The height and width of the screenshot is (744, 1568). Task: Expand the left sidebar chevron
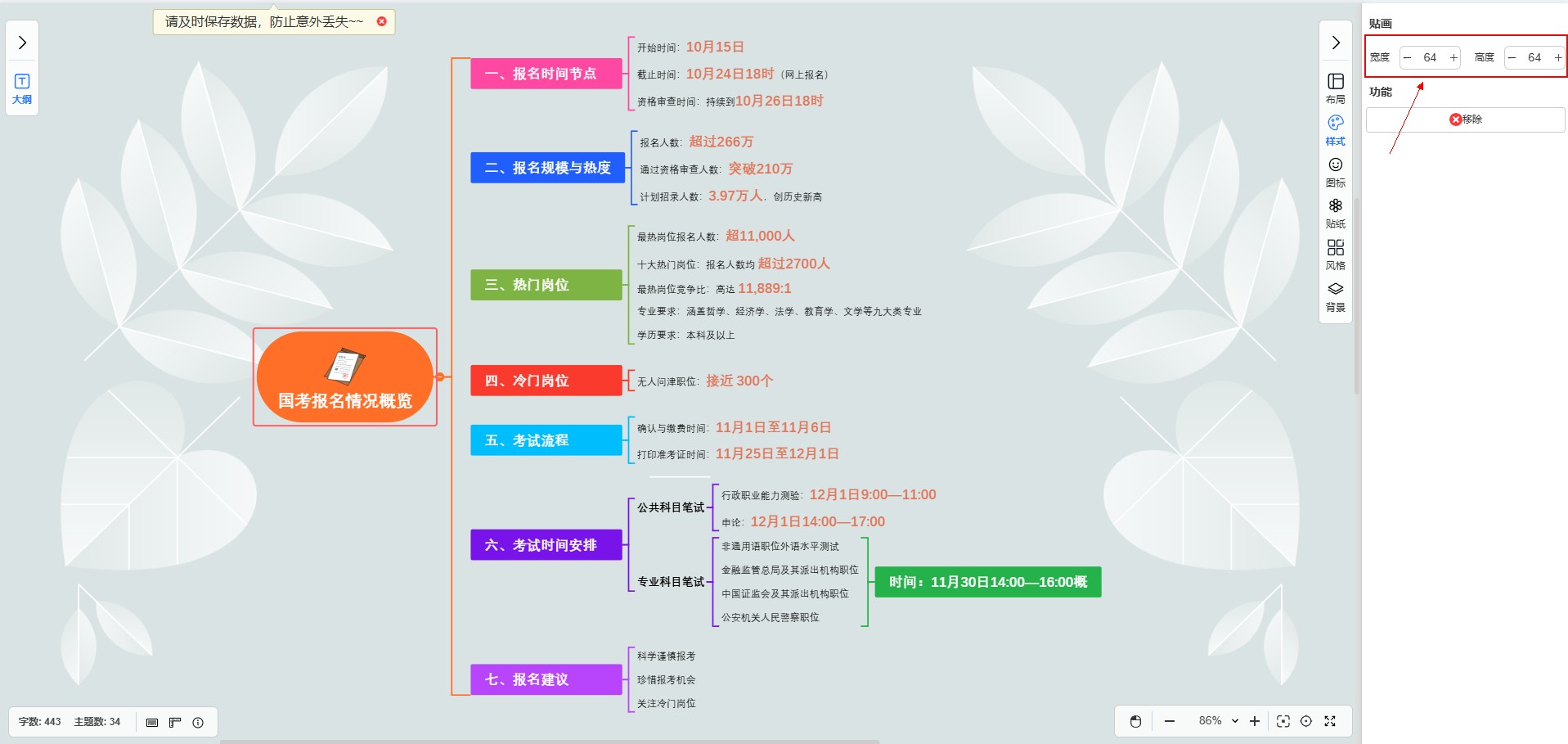pos(22,43)
